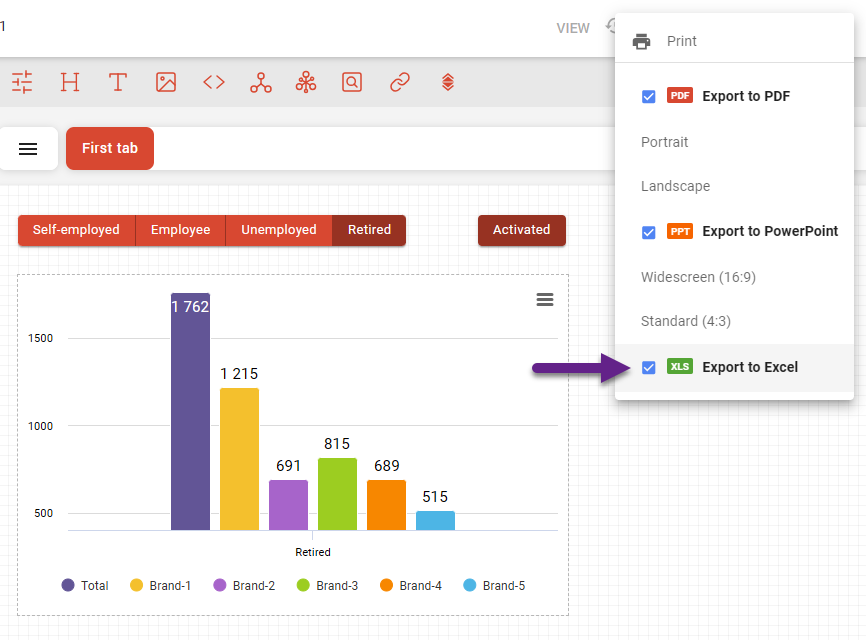Click the code embed brackets icon
This screenshot has width=866, height=640.
(214, 82)
